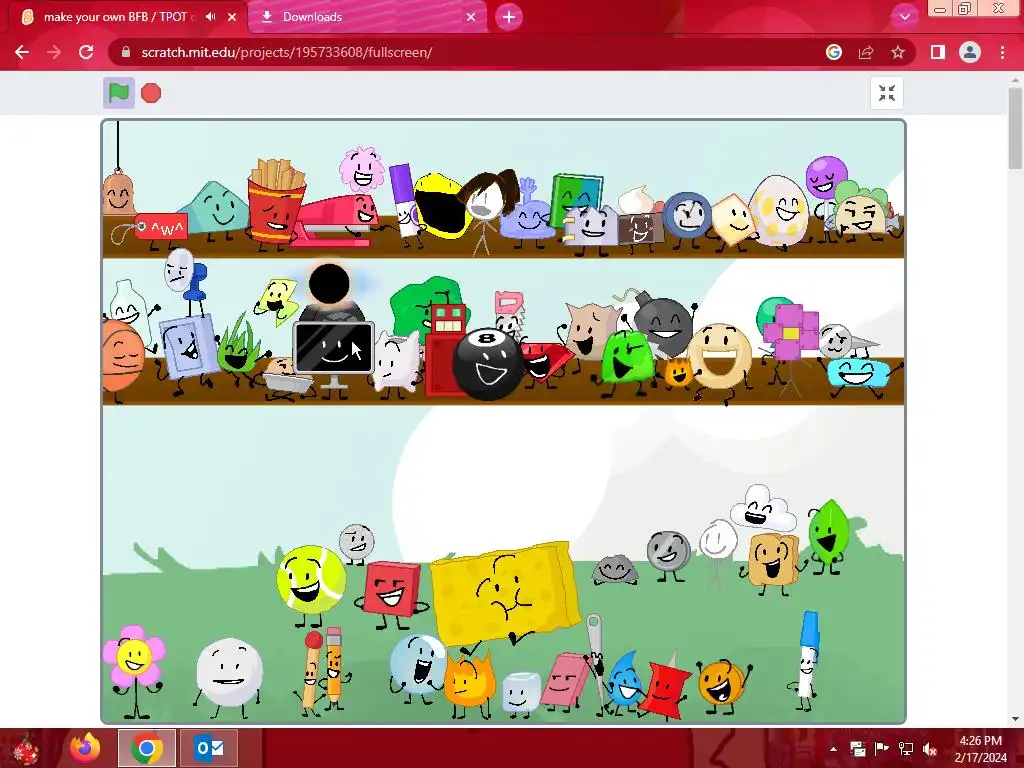The width and height of the screenshot is (1024, 768).
Task: Close the Downloads tab
Action: click(471, 17)
